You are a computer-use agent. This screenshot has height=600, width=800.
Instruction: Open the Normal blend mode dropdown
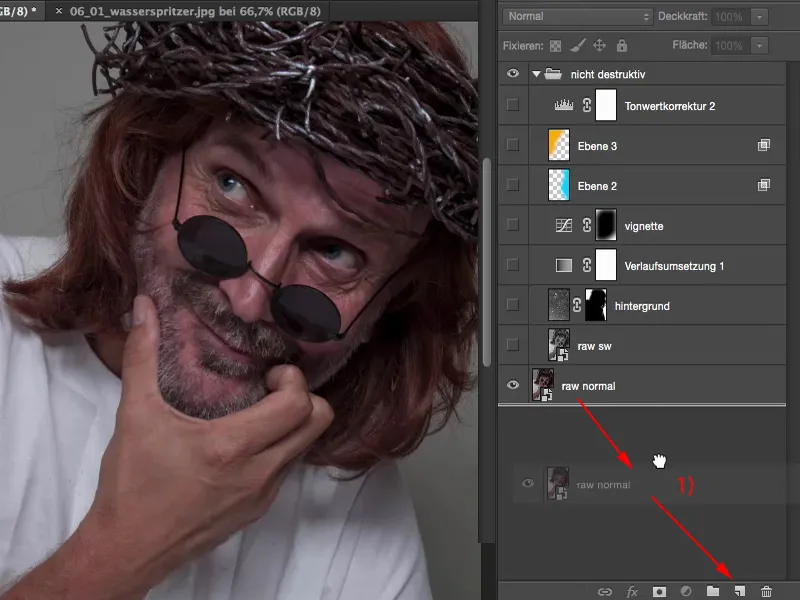(x=578, y=16)
